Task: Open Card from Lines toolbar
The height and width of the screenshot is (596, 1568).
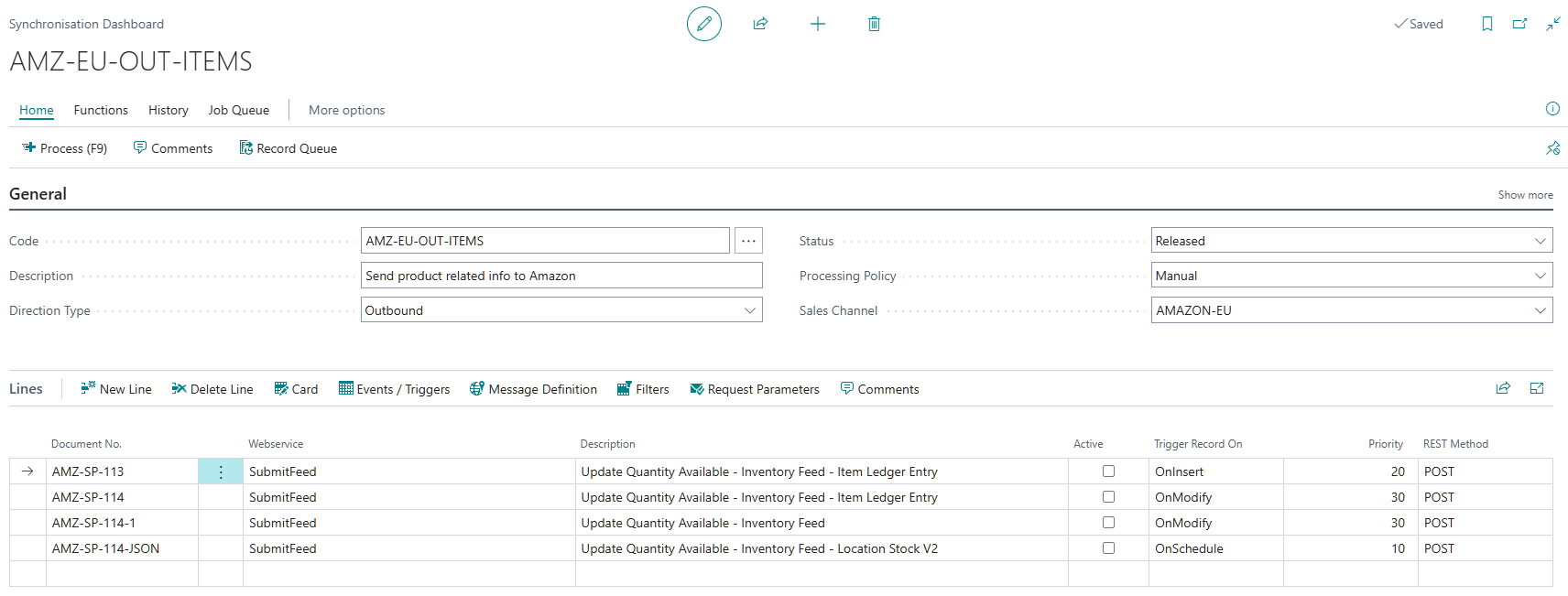Action: (296, 389)
